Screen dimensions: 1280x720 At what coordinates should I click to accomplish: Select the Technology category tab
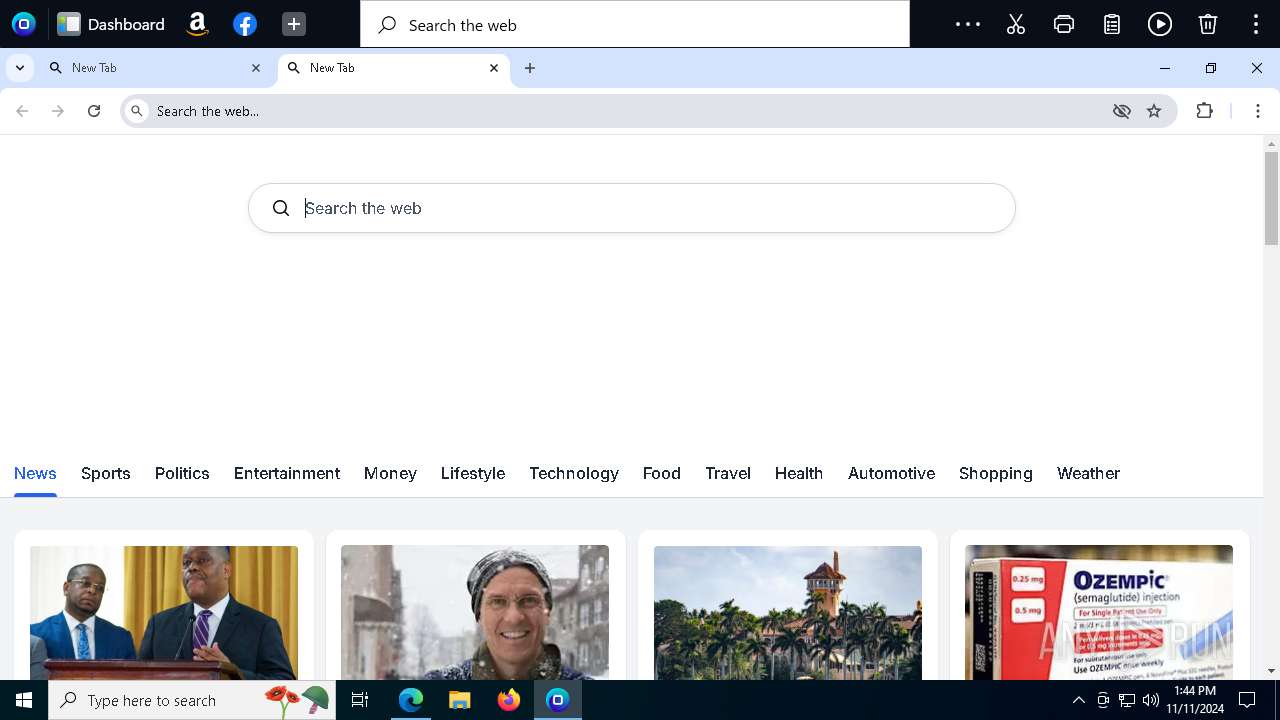point(574,473)
